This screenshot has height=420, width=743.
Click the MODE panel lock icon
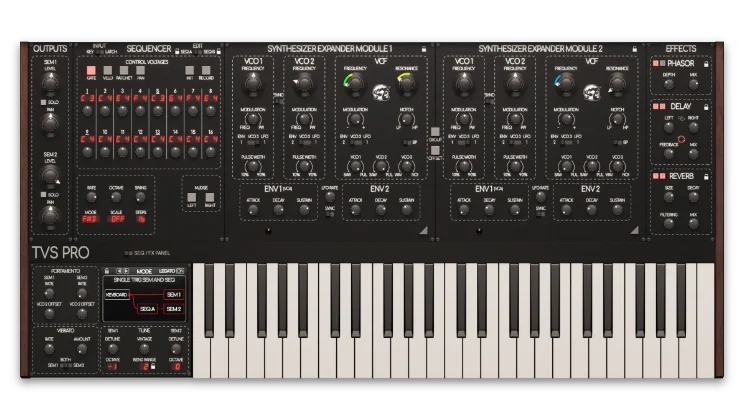[108, 271]
